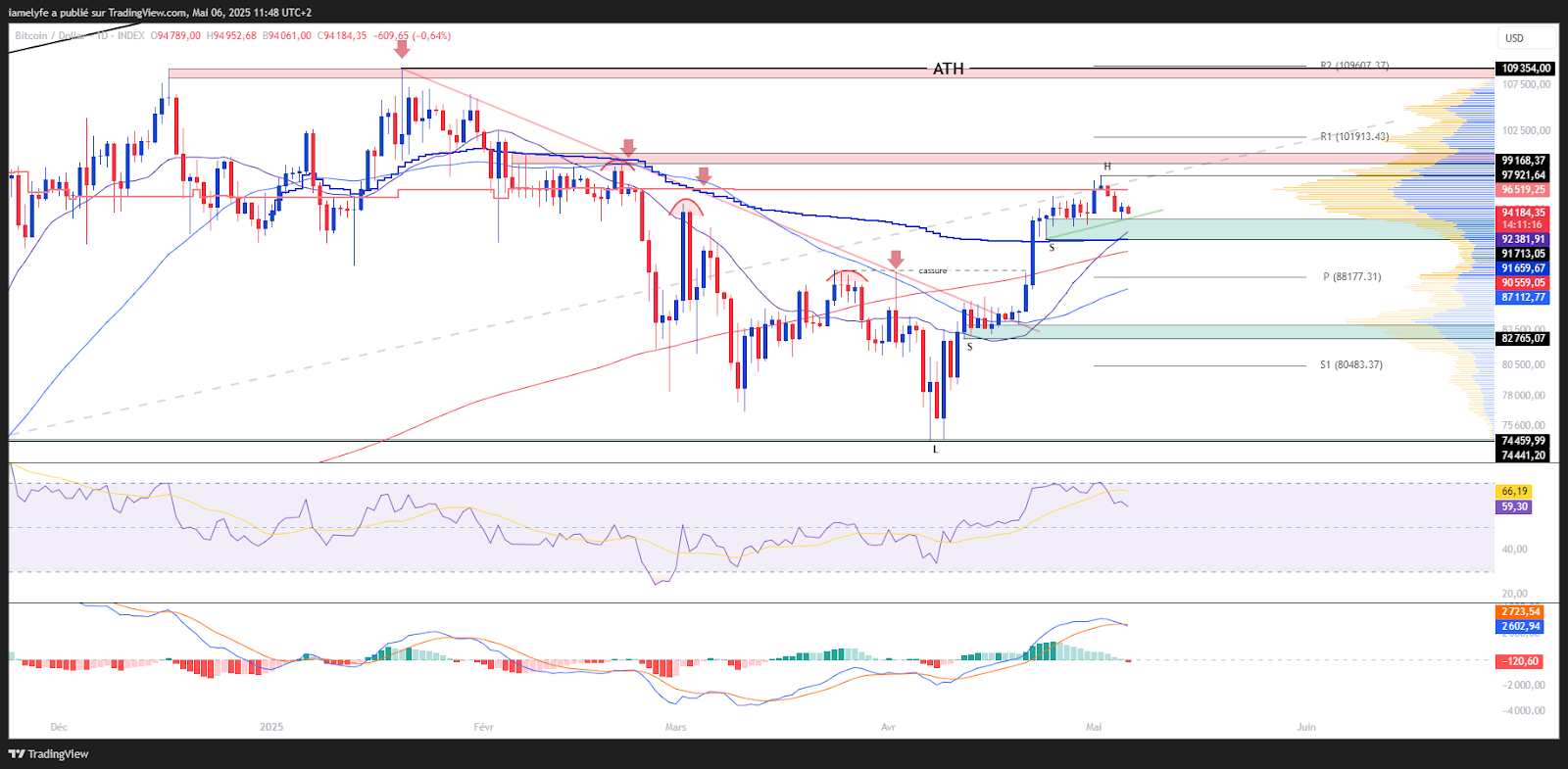This screenshot has height=769, width=1568.
Task: Click the -4 000,00 tick on MACD scale
Action: [1524, 711]
